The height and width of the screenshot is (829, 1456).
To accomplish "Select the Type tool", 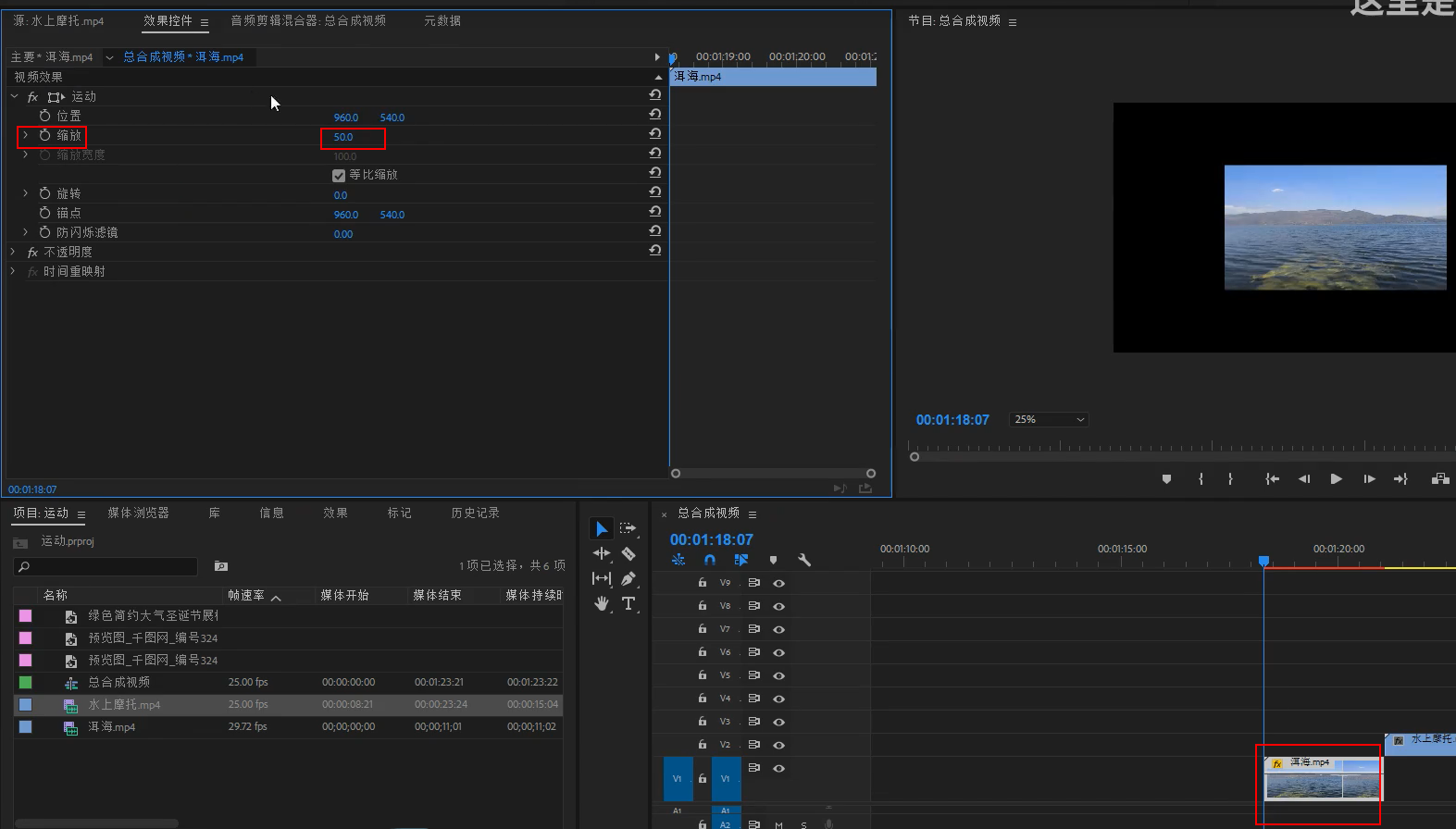I will coord(628,603).
